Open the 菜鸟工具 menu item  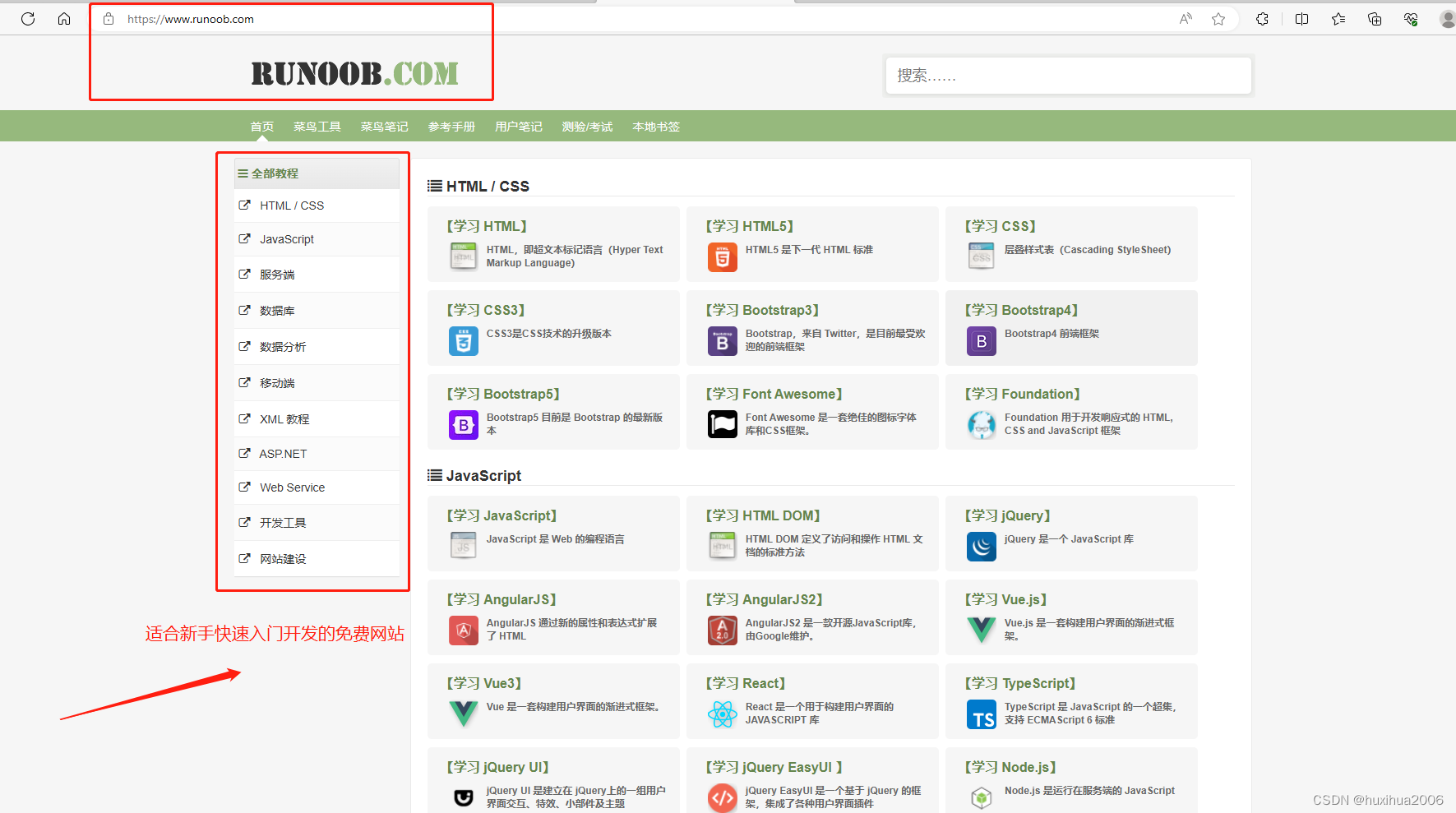(317, 127)
